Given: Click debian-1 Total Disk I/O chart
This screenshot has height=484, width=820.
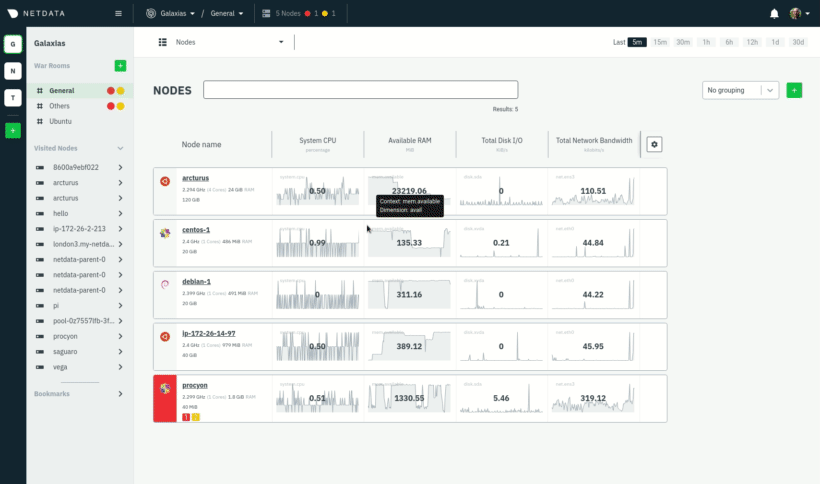Looking at the screenshot, I should click(x=501, y=294).
